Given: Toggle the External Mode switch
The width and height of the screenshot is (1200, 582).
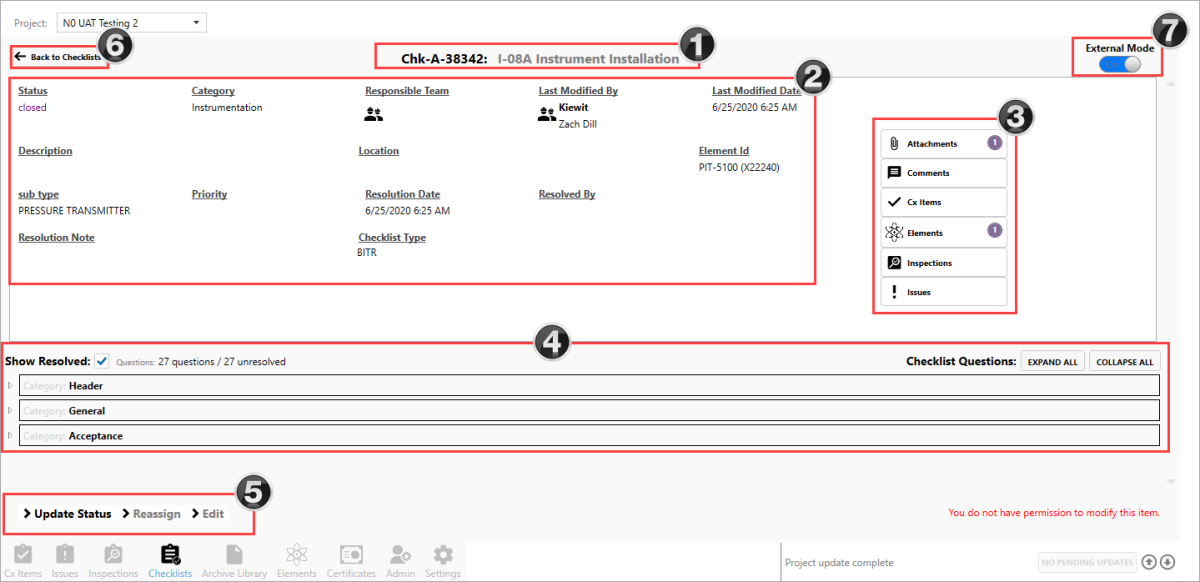Looking at the screenshot, I should tap(1118, 64).
